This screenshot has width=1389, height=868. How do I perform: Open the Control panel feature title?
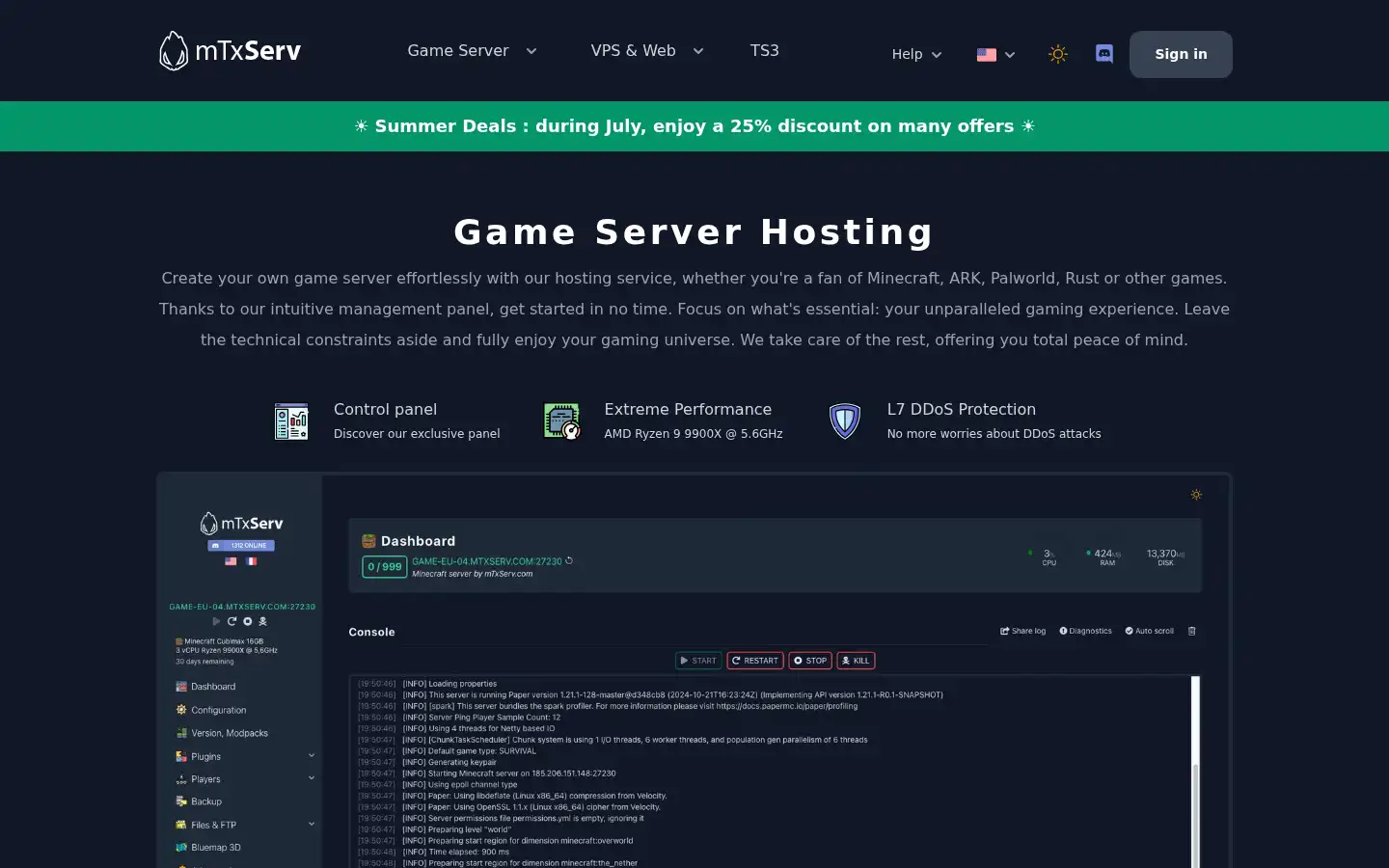pos(385,409)
